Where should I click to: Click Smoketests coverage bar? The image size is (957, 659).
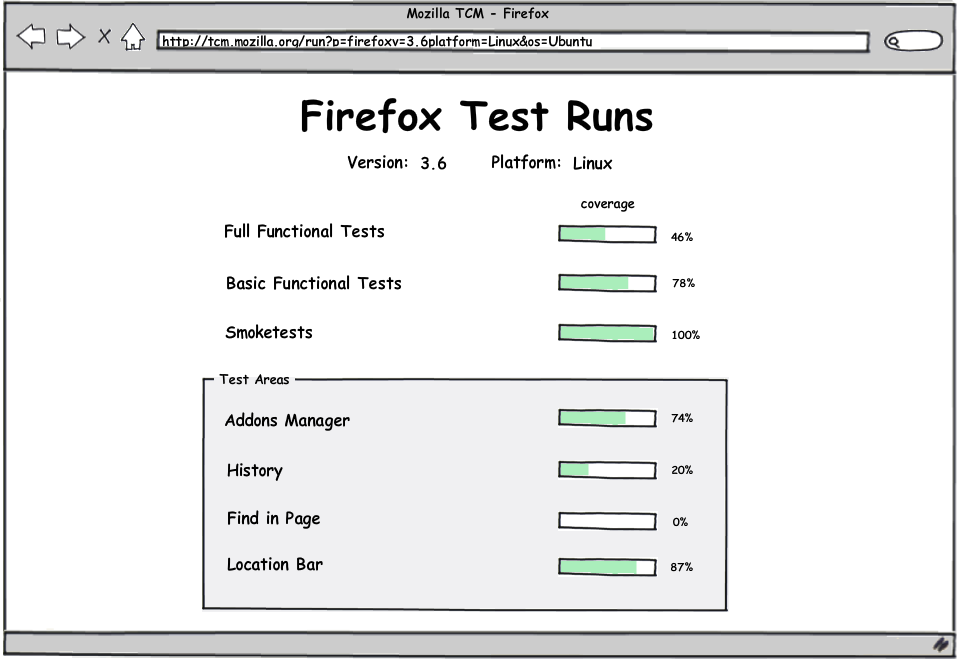click(607, 333)
